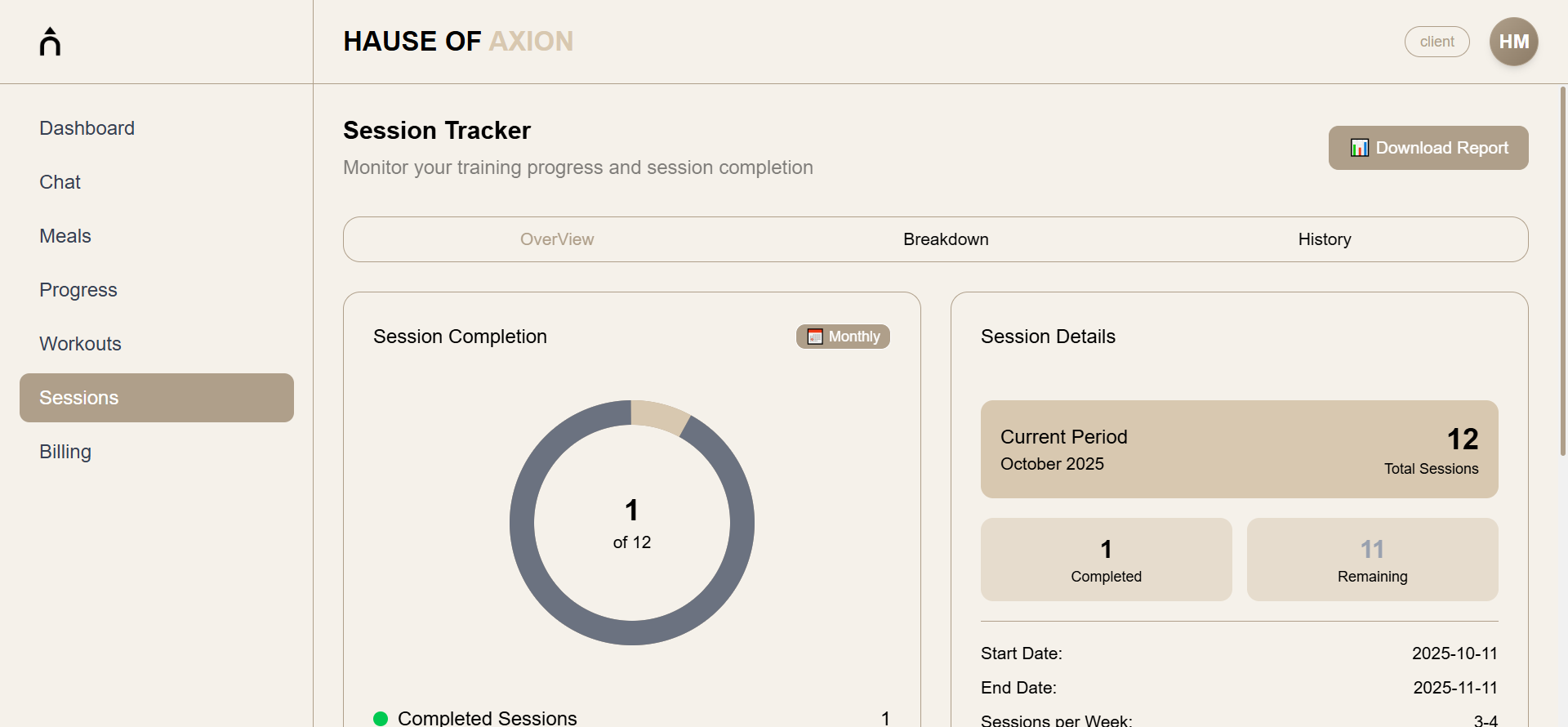Screen dimensions: 1568x727
Task: Click the calendar icon on Monthly badge
Action: tap(815, 337)
